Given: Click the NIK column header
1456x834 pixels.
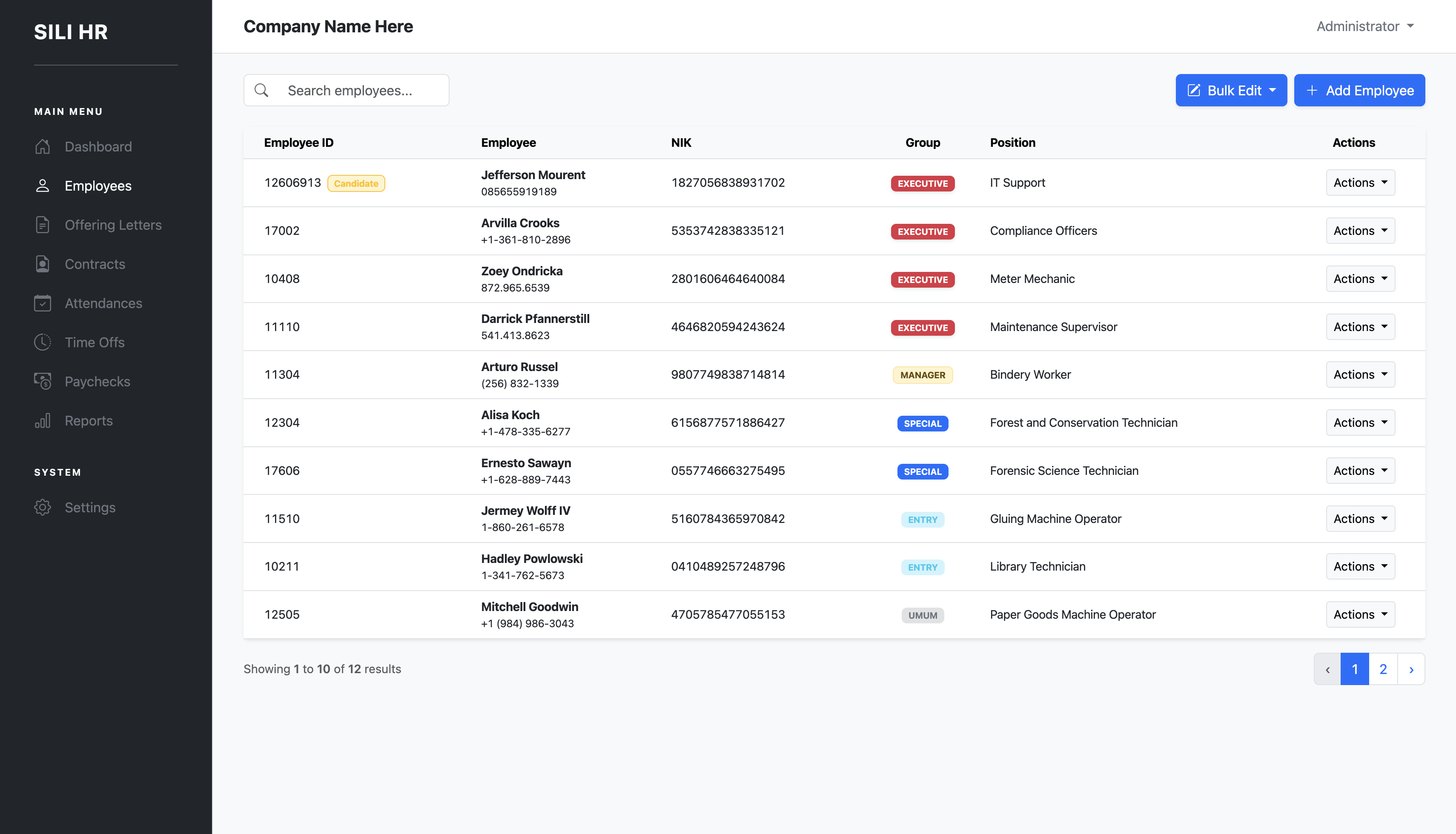Looking at the screenshot, I should pos(681,143).
